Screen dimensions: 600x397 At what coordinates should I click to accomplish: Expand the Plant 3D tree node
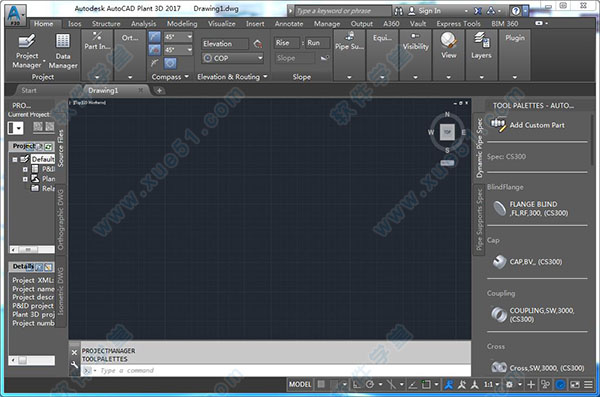[x=25, y=179]
